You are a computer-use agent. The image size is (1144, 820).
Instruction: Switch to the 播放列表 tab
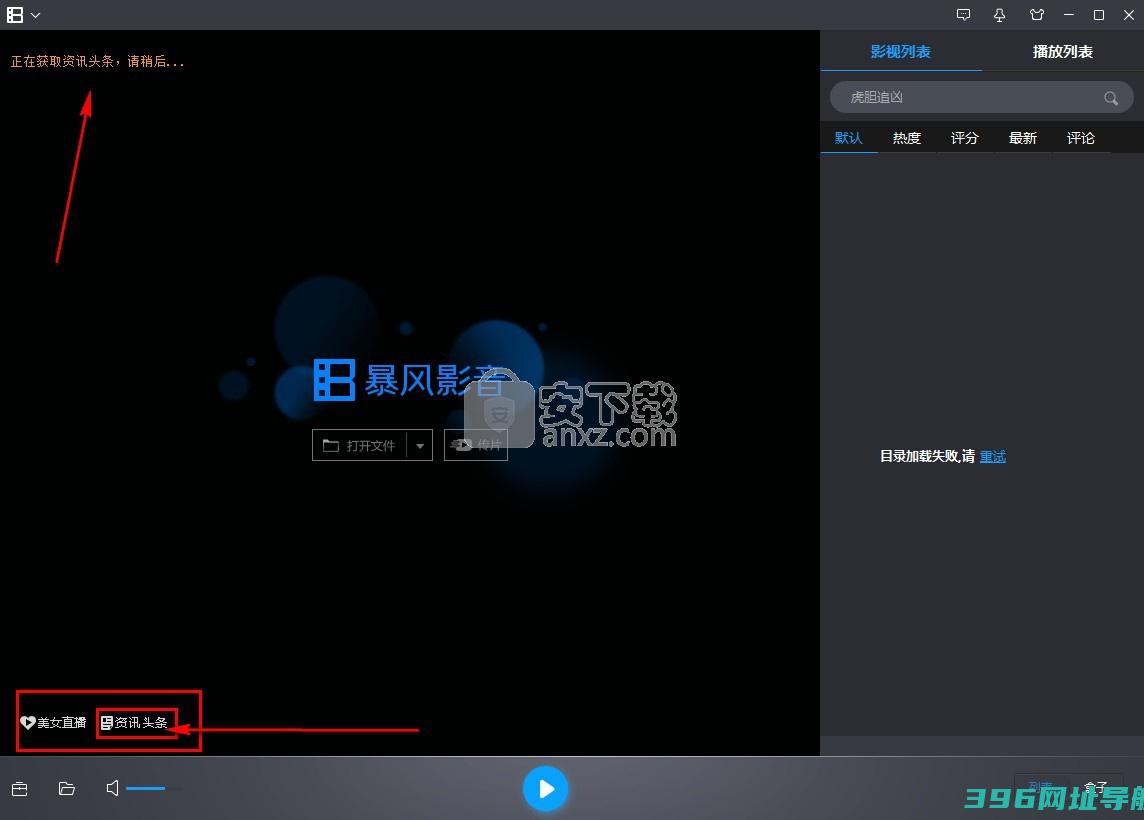click(x=1062, y=51)
